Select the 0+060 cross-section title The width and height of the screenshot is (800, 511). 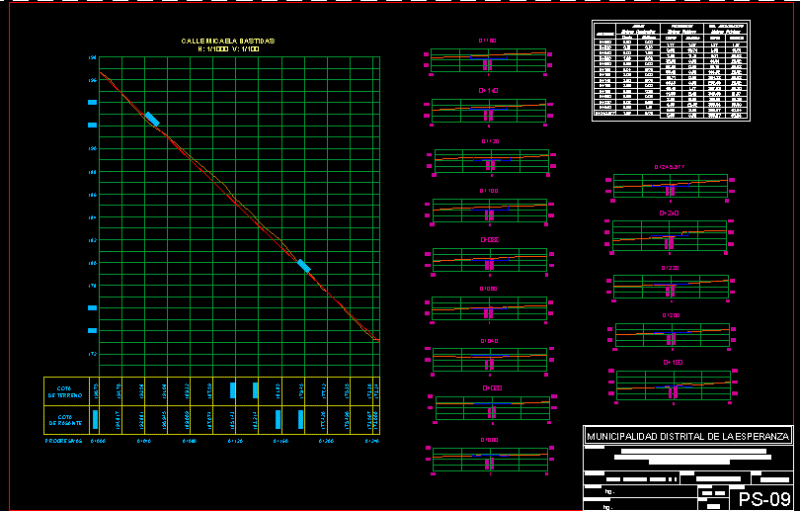(x=489, y=289)
